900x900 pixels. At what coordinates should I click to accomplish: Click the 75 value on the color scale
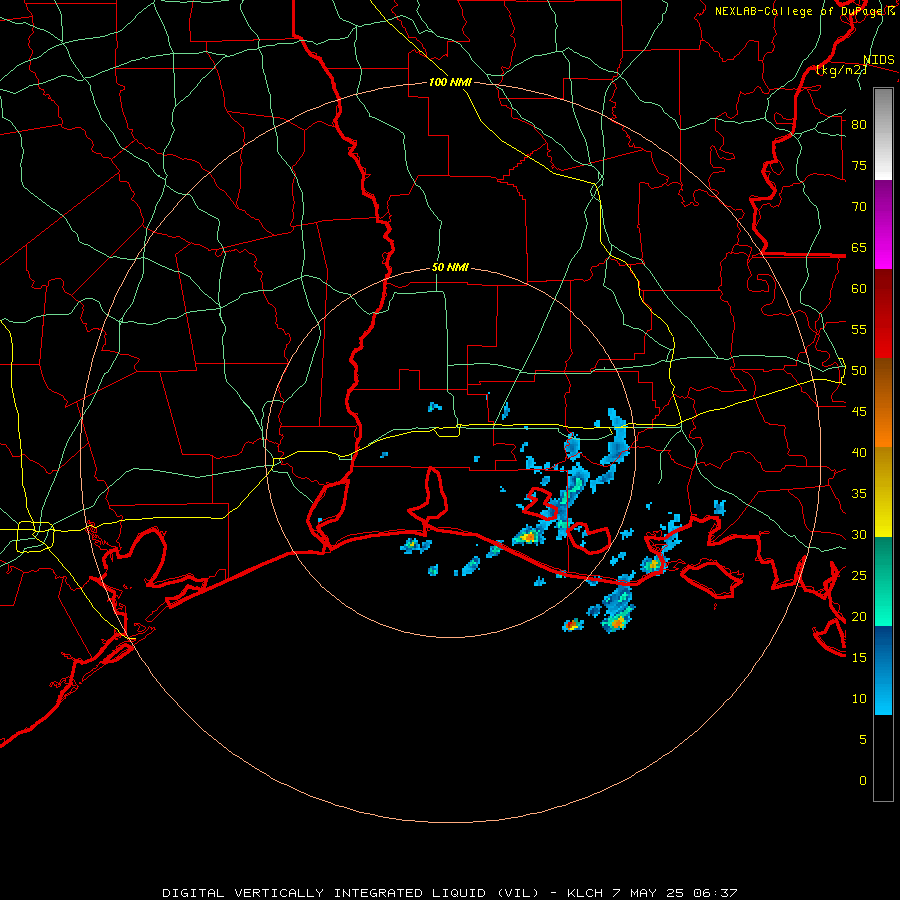[859, 166]
